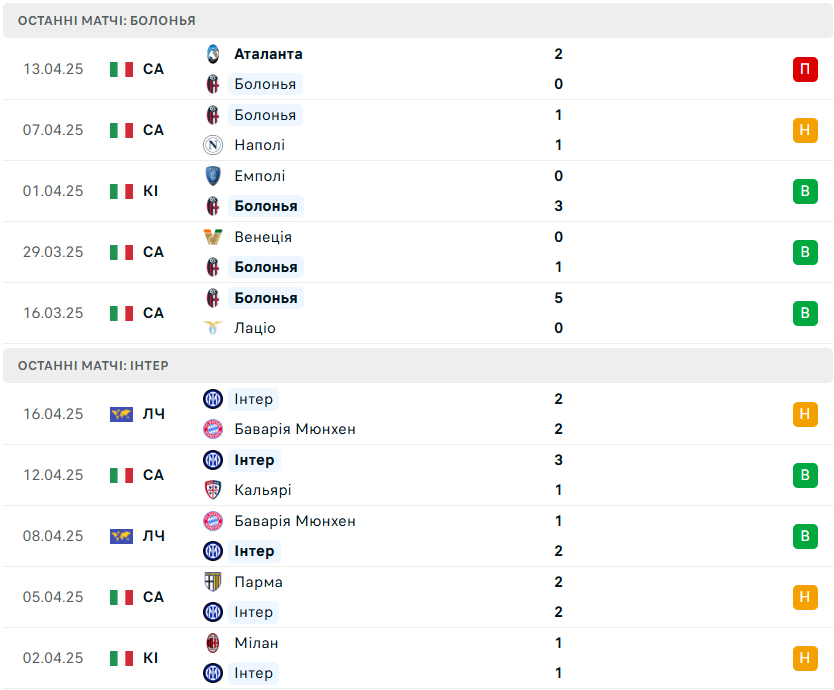Click the Venezia club crest

click(212, 237)
